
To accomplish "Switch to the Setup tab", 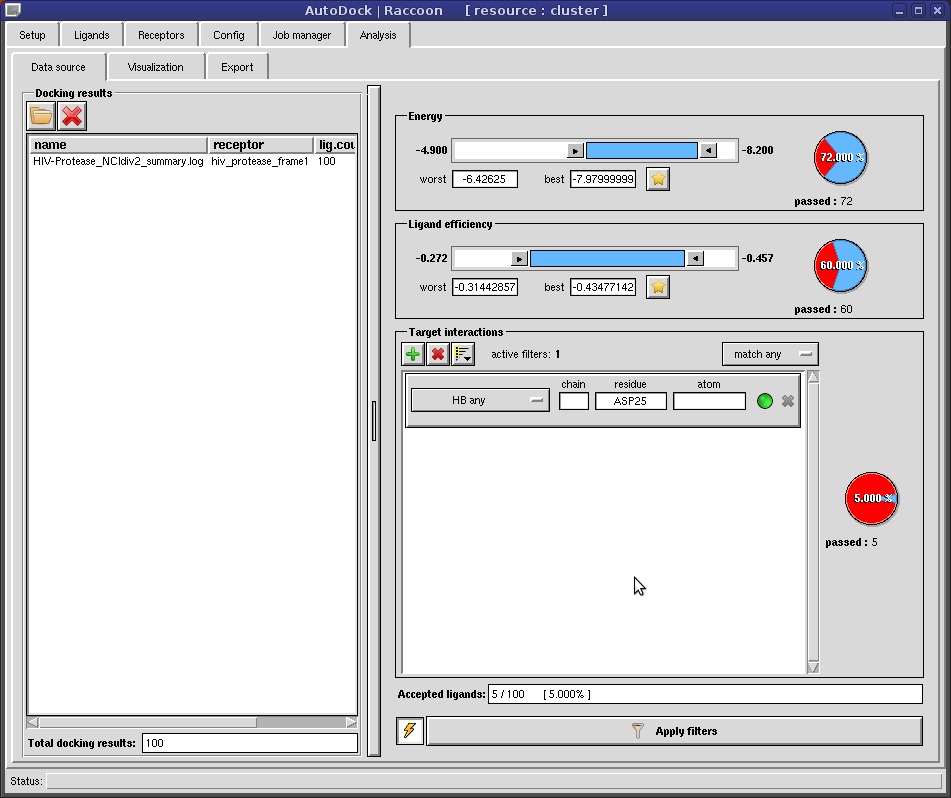I will [x=32, y=35].
